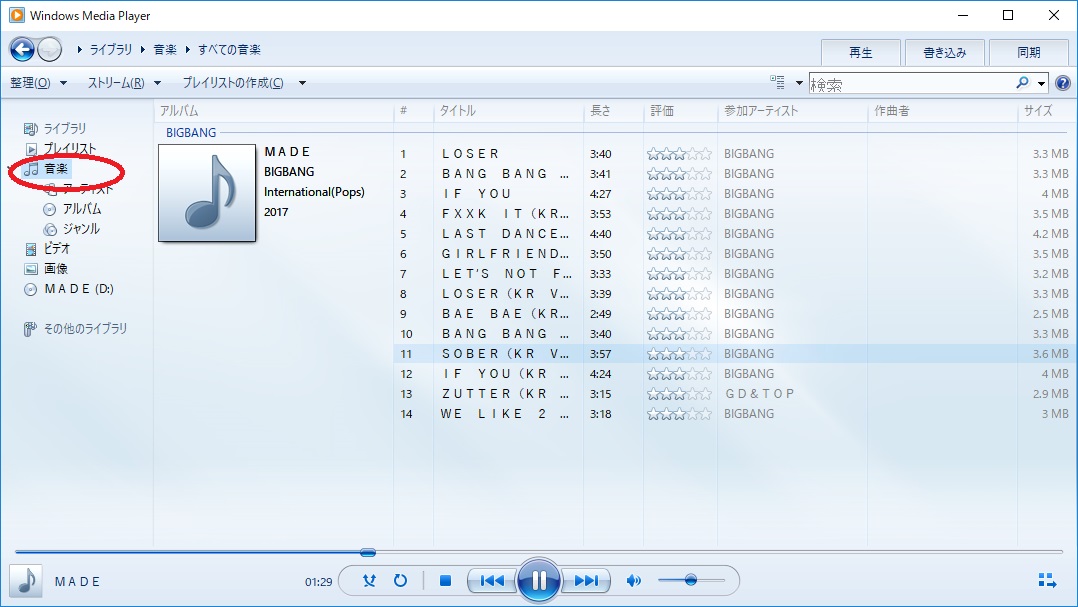Screen dimensions: 1078x607
Task: Mute the volume speaker icon
Action: coord(634,581)
